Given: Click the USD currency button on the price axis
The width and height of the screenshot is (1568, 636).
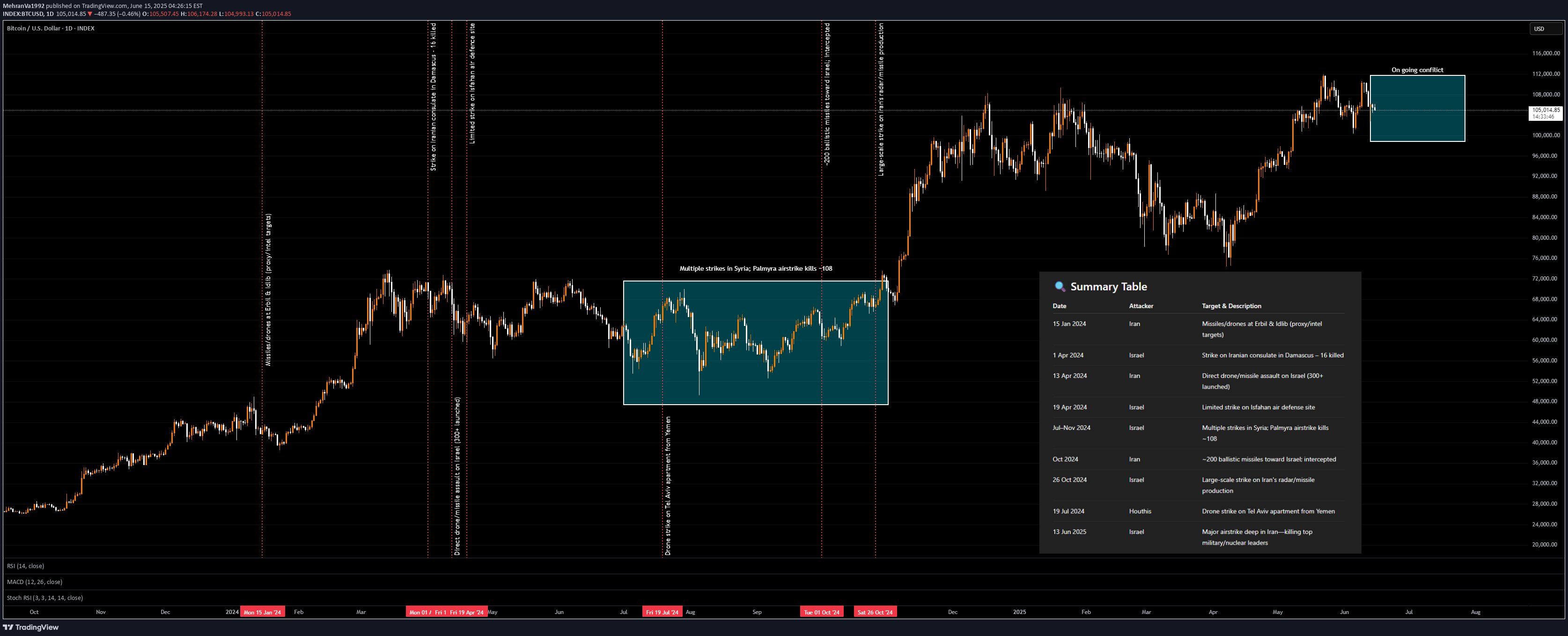Looking at the screenshot, I should [1546, 28].
